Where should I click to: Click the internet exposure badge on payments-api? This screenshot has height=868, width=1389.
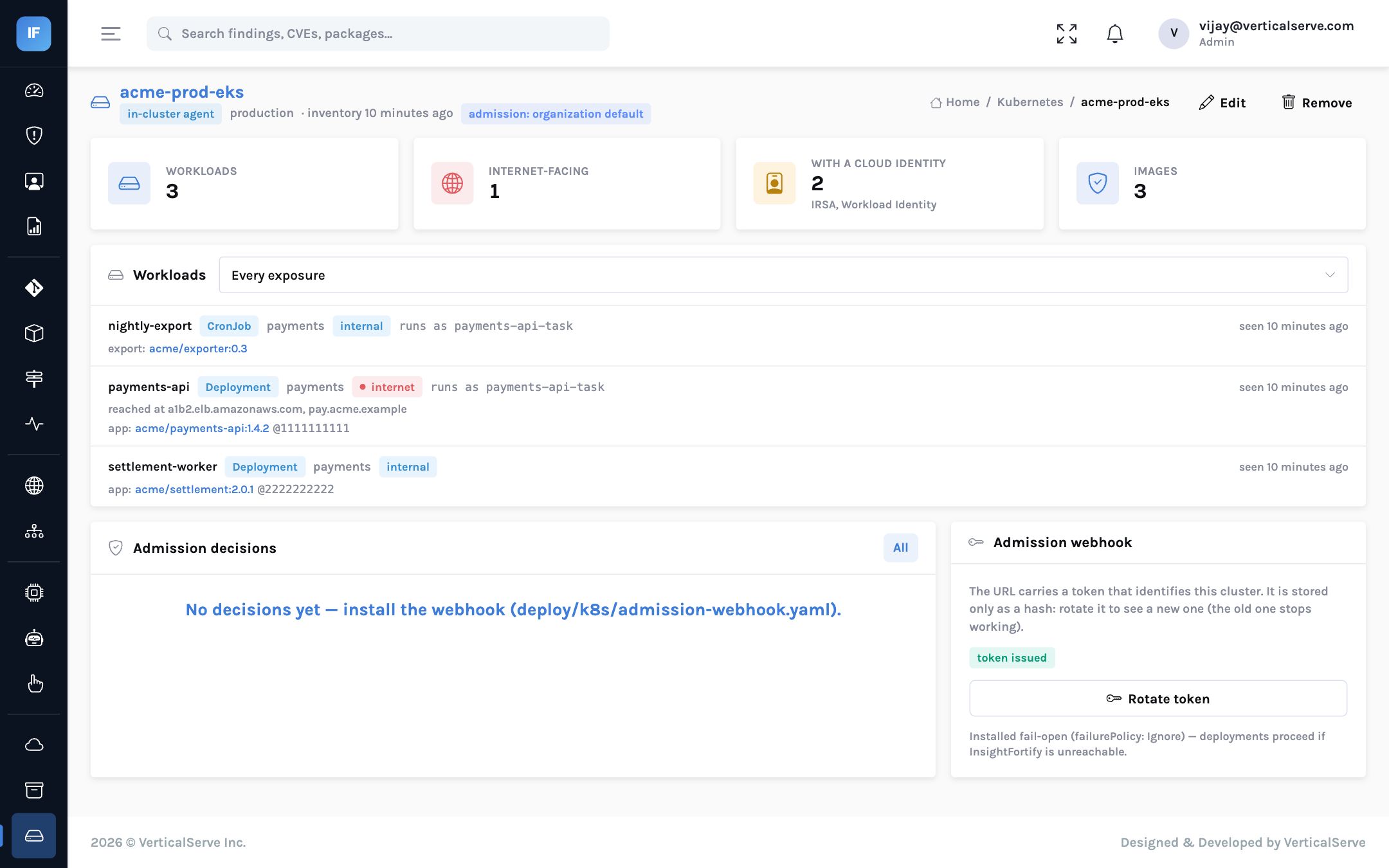(387, 387)
